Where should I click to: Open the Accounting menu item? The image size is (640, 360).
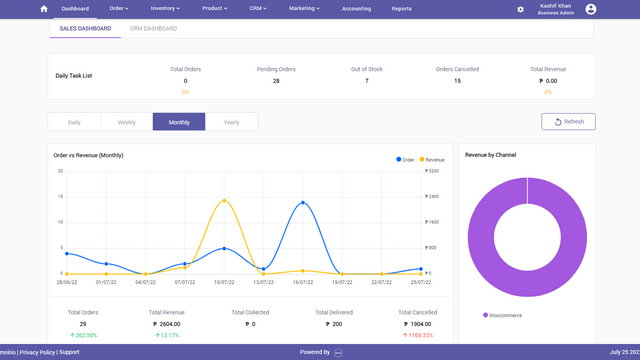tap(356, 9)
